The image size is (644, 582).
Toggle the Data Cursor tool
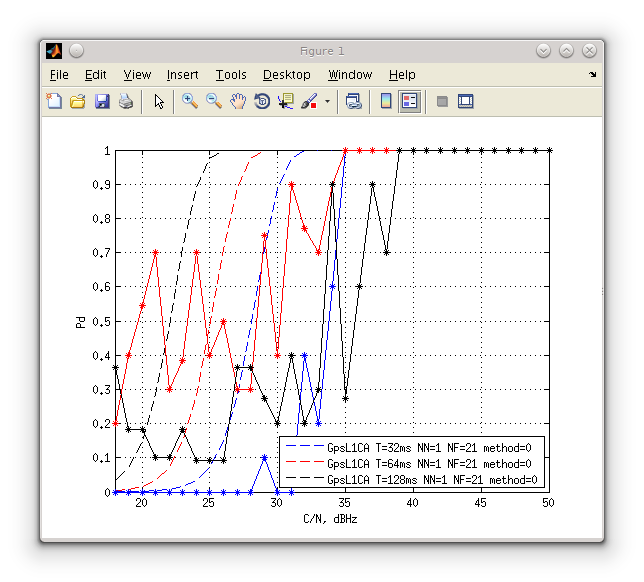pyautogui.click(x=286, y=101)
